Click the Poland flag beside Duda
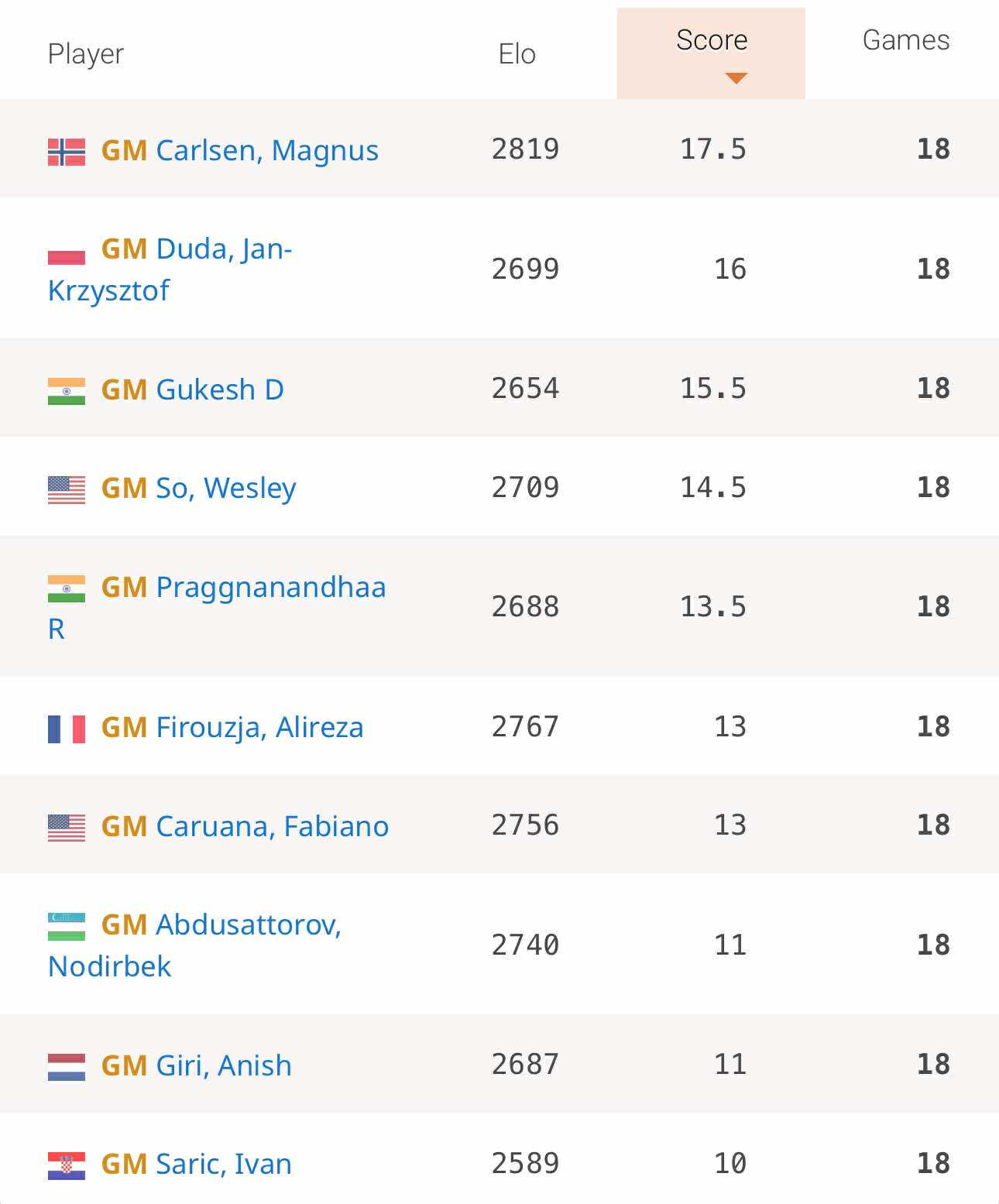Image resolution: width=999 pixels, height=1204 pixels. (67, 251)
